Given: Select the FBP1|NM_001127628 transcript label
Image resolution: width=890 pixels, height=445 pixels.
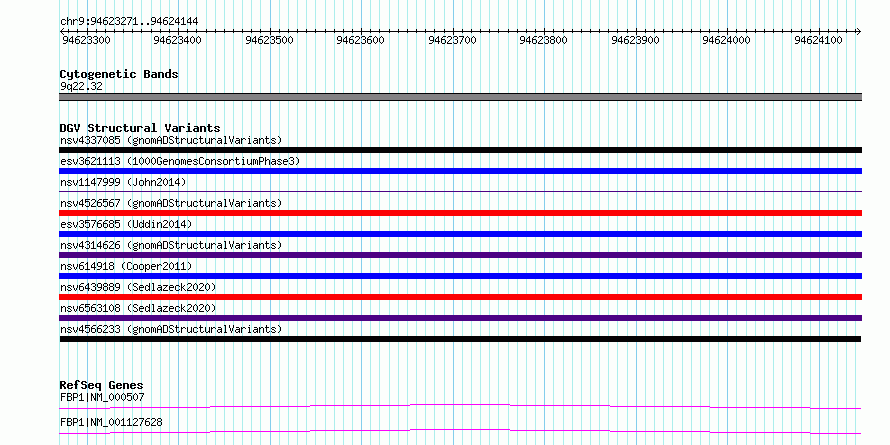Looking at the screenshot, I should point(111,422).
